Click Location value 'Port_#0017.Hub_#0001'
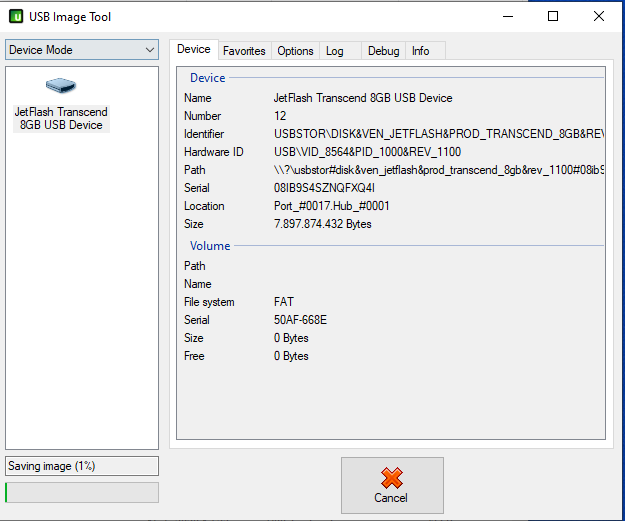 [x=331, y=206]
